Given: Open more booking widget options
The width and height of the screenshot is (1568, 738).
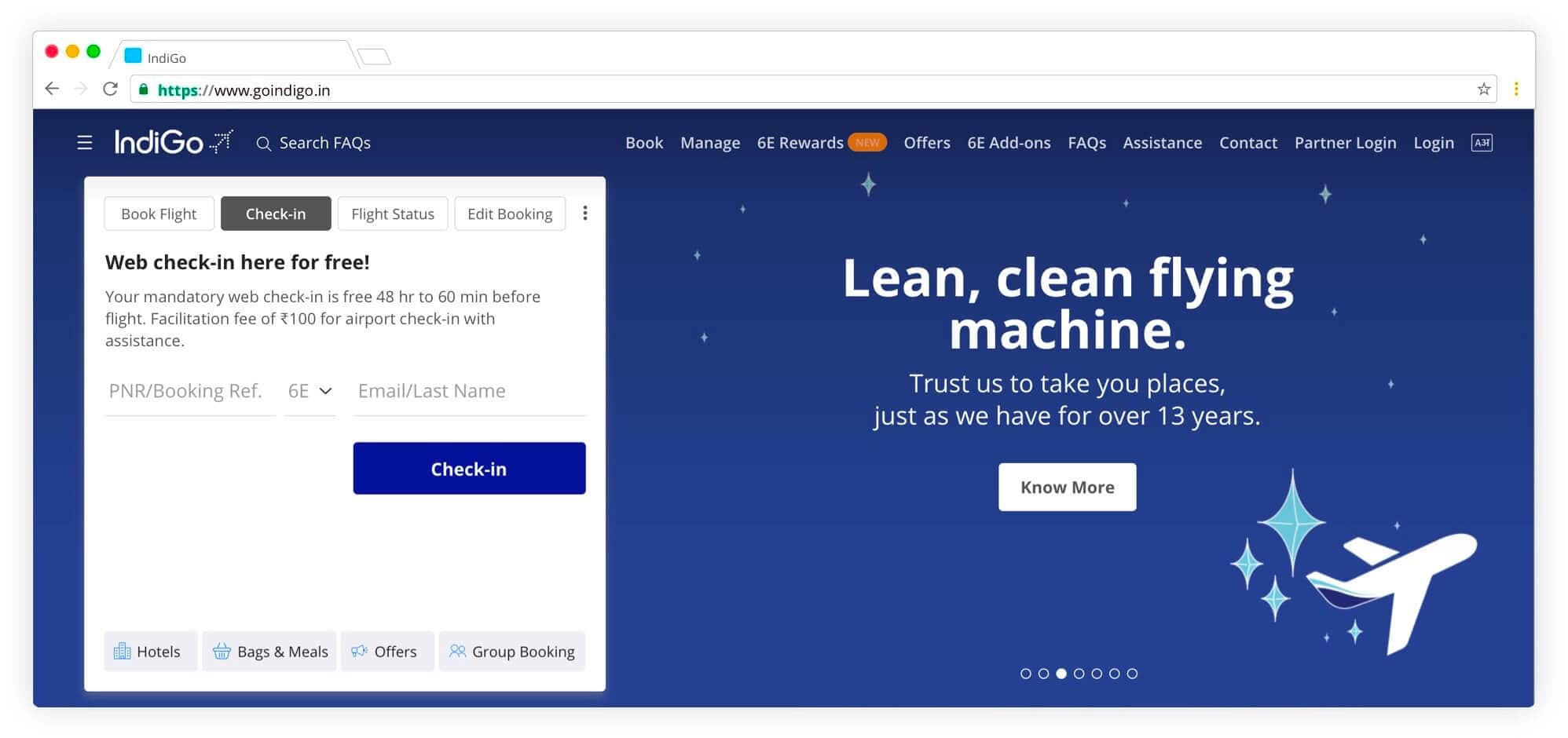Looking at the screenshot, I should (584, 214).
